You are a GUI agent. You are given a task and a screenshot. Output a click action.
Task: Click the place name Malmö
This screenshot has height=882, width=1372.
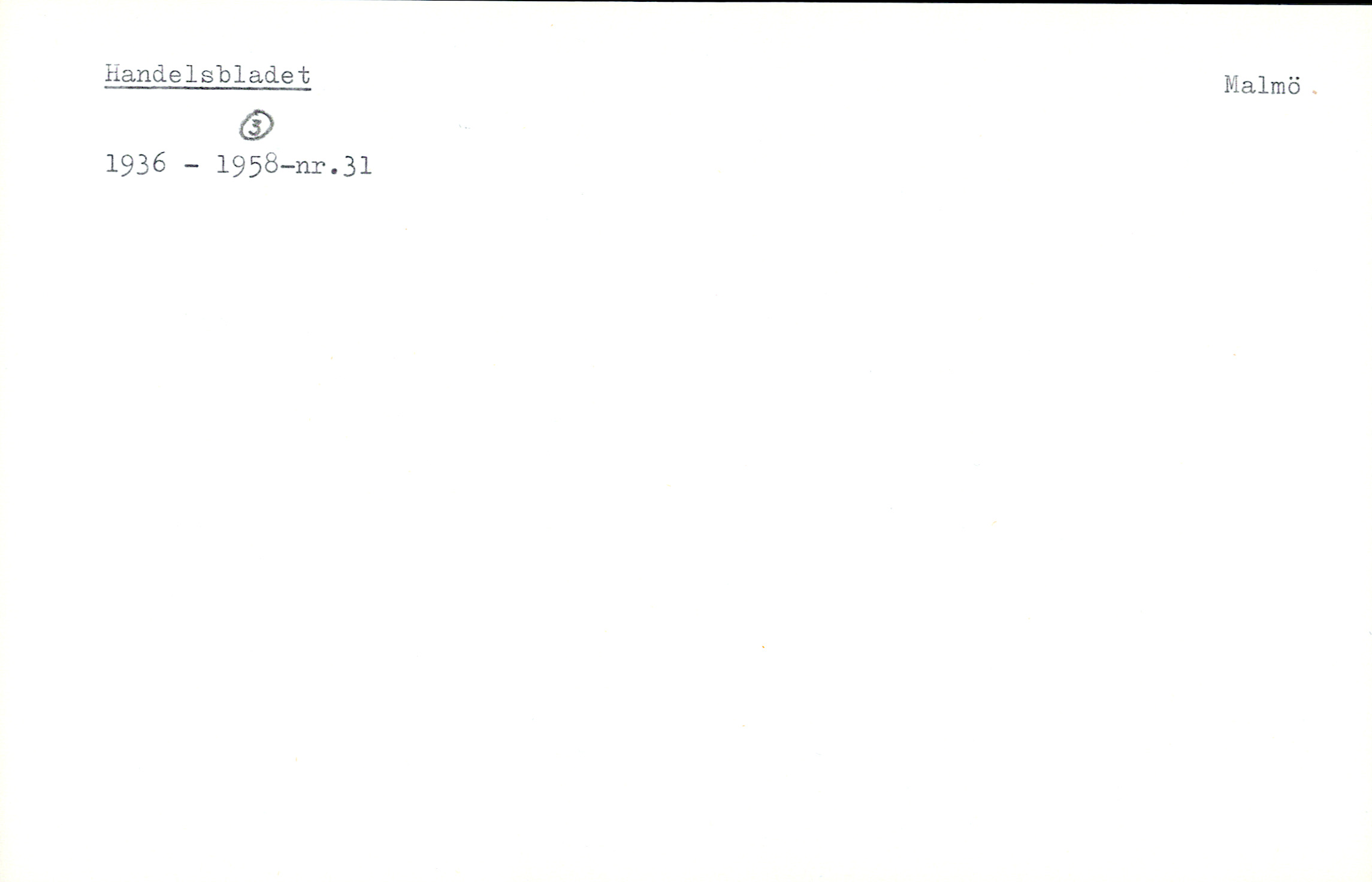1262,86
